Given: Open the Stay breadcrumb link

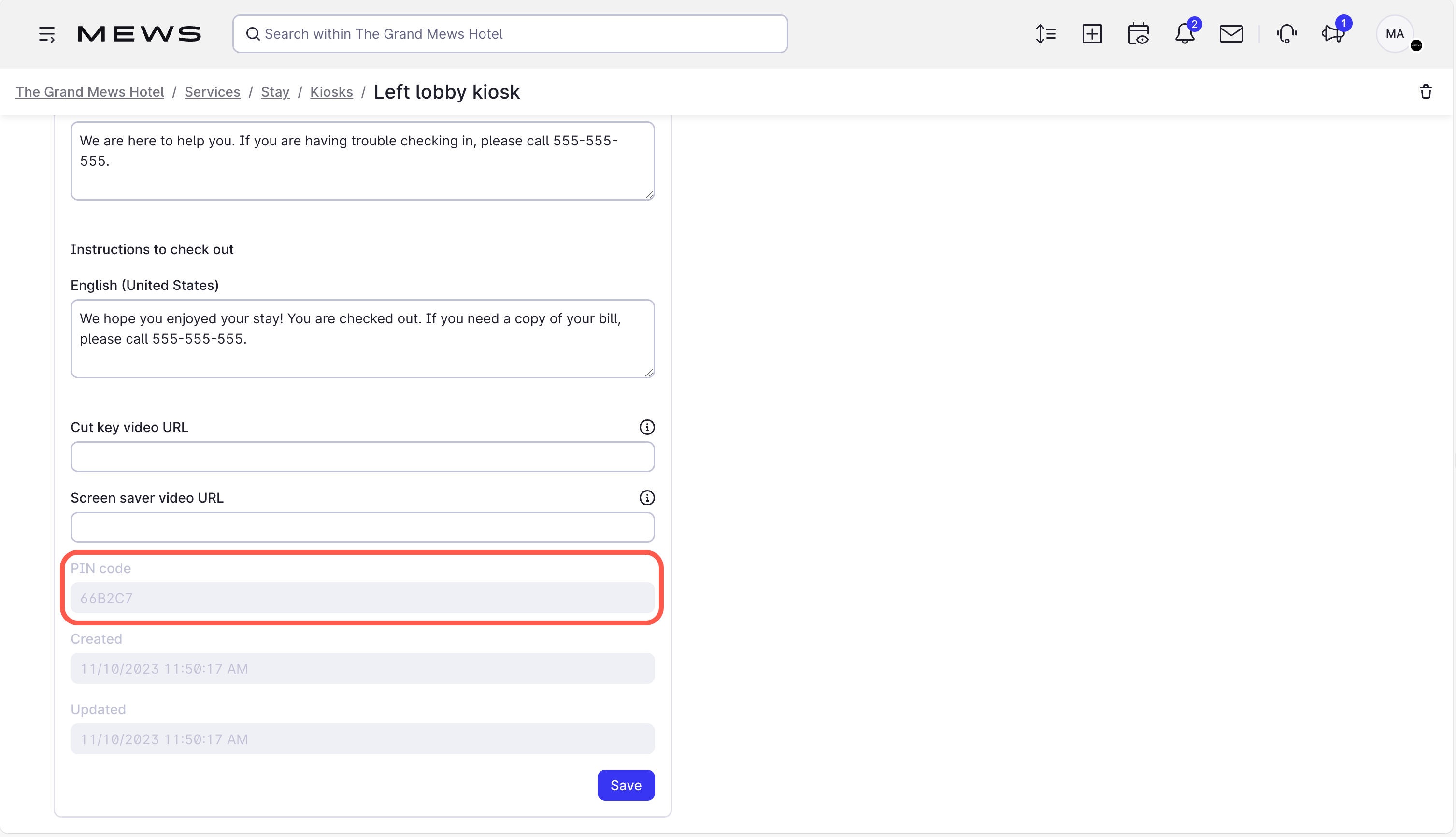Looking at the screenshot, I should click(x=275, y=92).
